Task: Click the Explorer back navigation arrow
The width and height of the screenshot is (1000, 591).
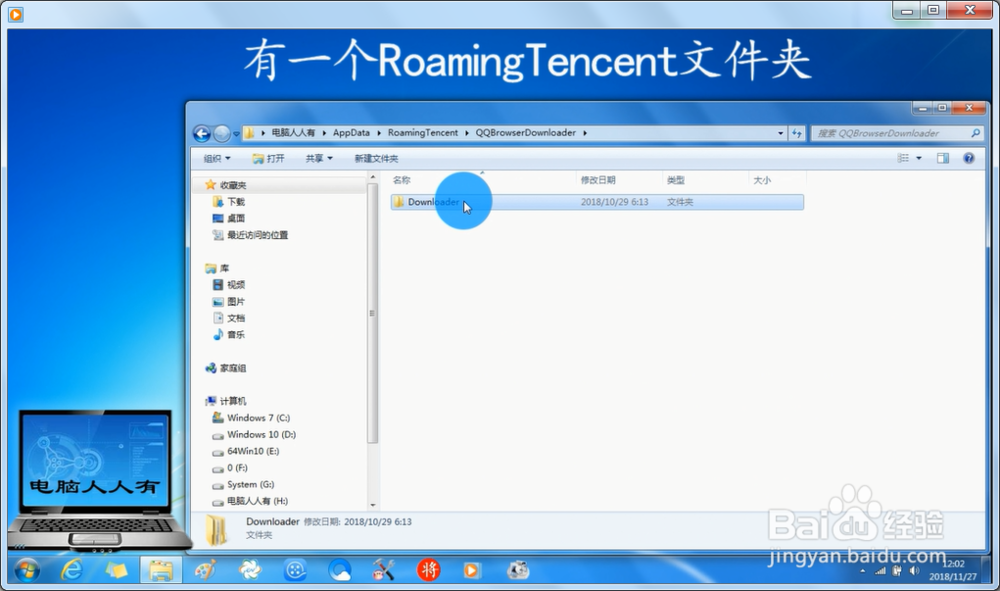Action: (202, 133)
